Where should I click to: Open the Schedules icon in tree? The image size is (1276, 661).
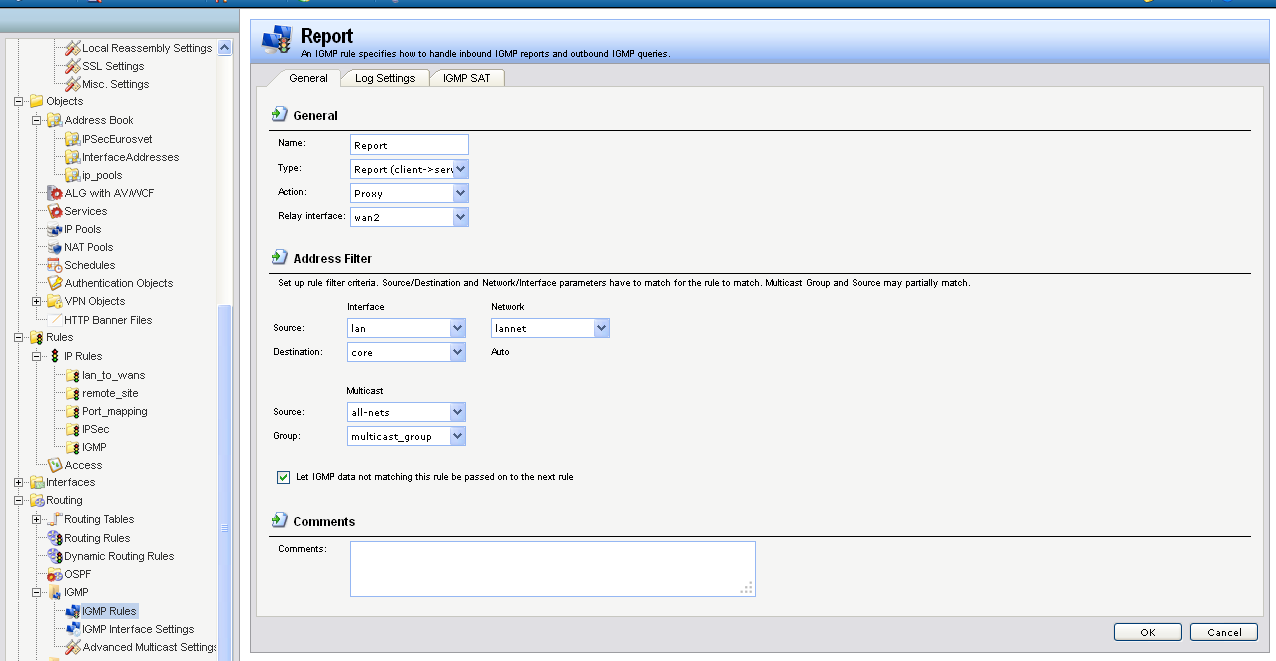tap(55, 265)
